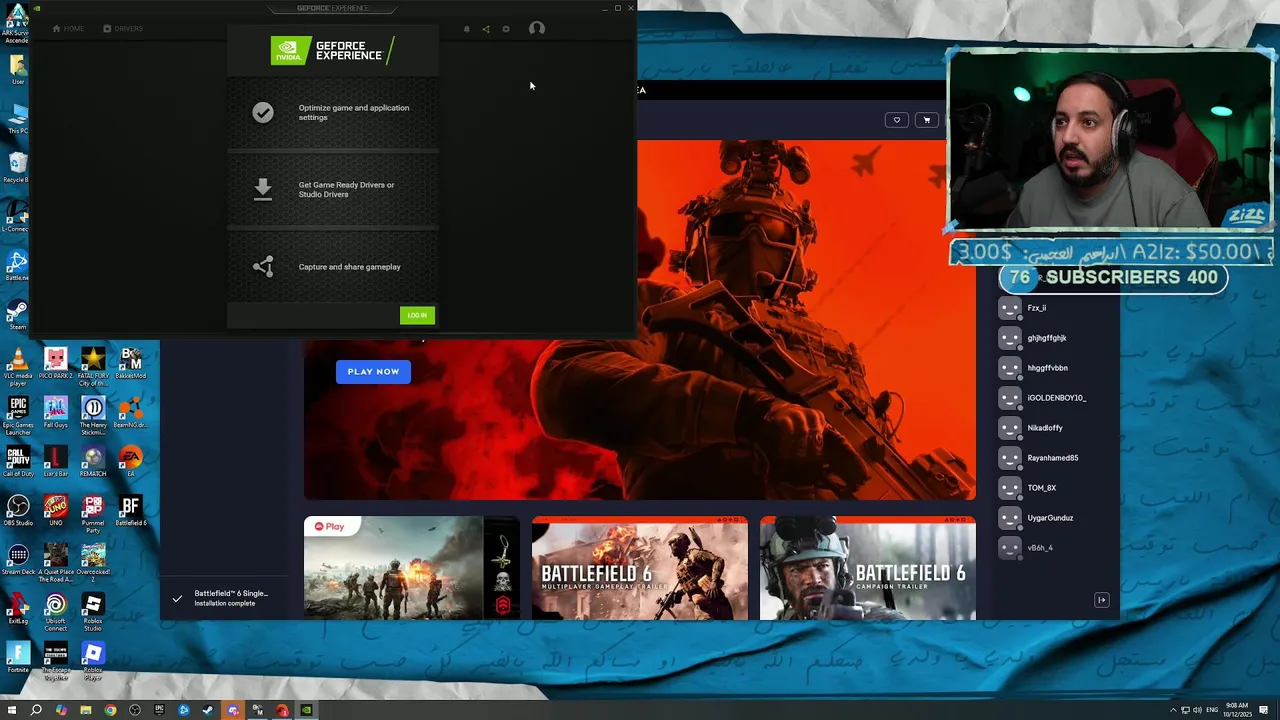Select the BakkesMod desktop icon

coord(130,363)
